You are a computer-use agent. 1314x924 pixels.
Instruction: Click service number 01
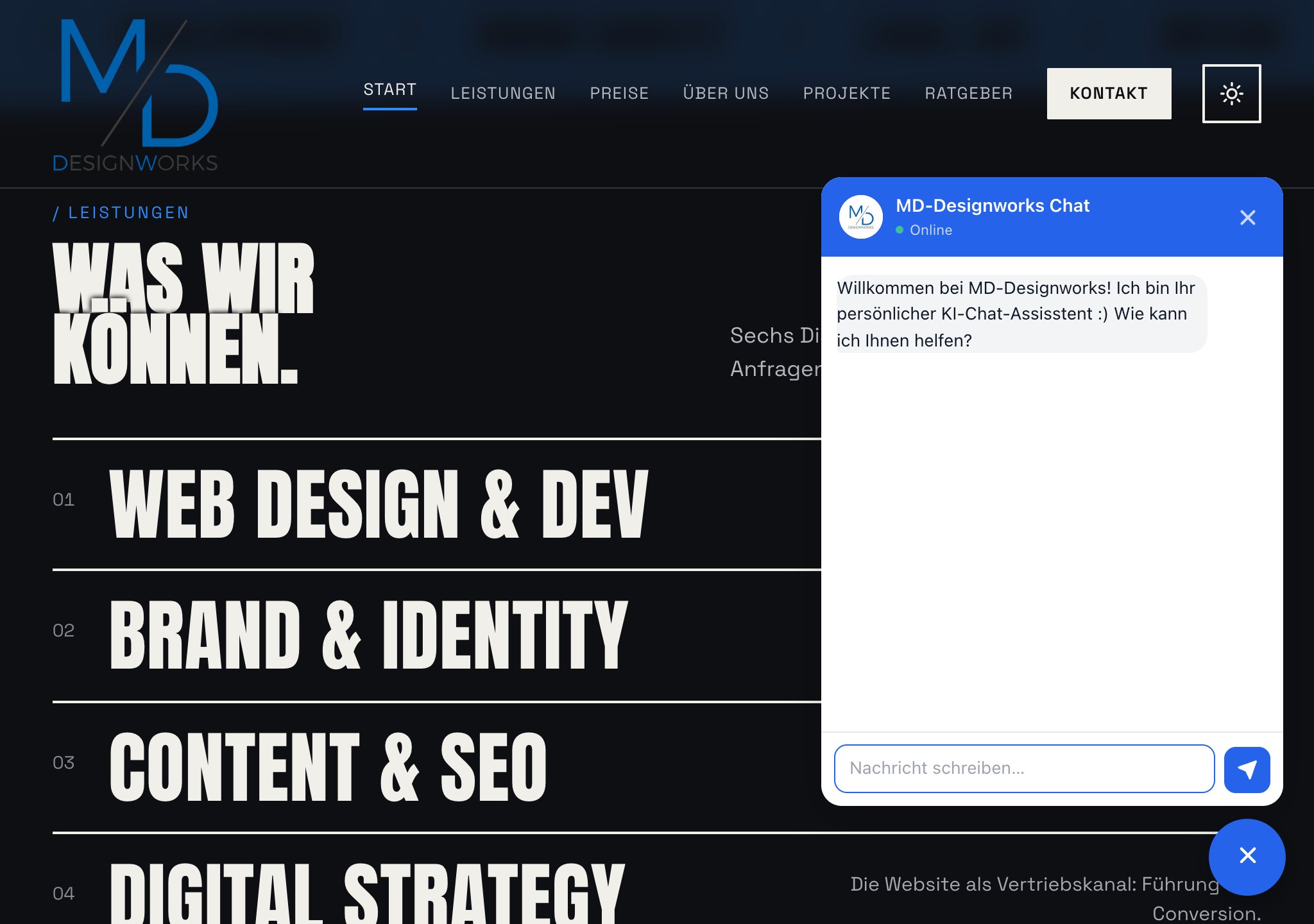coord(64,500)
